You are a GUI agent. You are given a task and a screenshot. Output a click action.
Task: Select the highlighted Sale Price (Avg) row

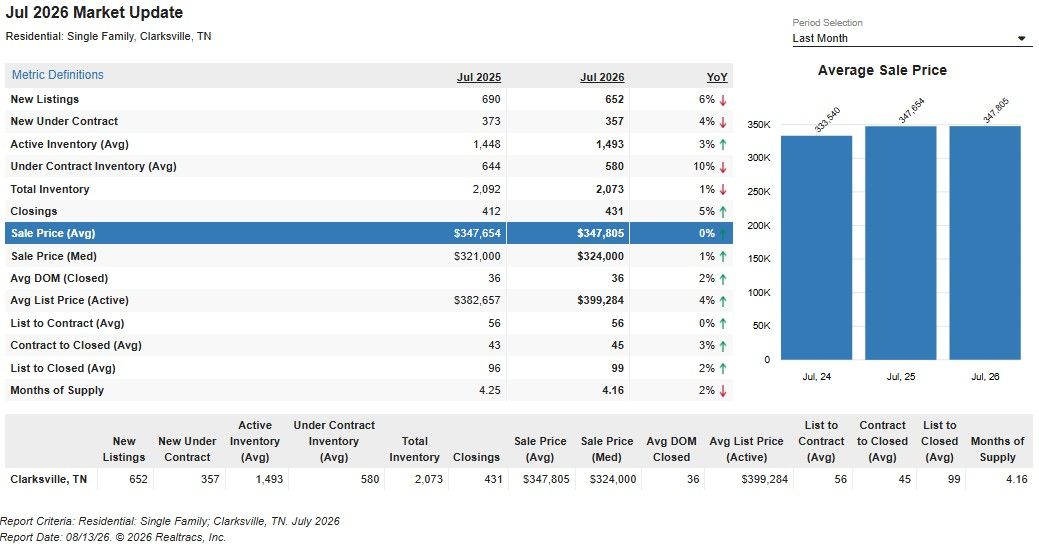(x=369, y=233)
